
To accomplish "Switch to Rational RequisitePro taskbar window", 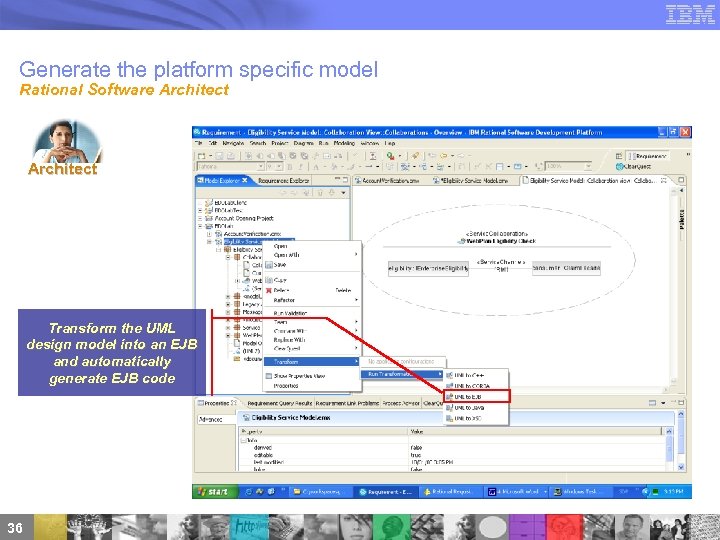I will click(451, 492).
